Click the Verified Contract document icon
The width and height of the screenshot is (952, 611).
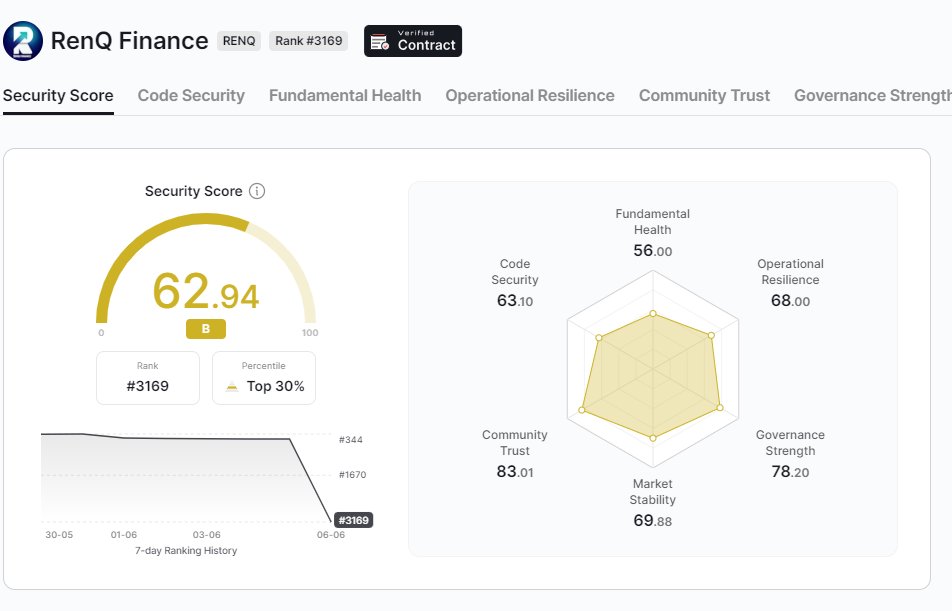click(379, 42)
